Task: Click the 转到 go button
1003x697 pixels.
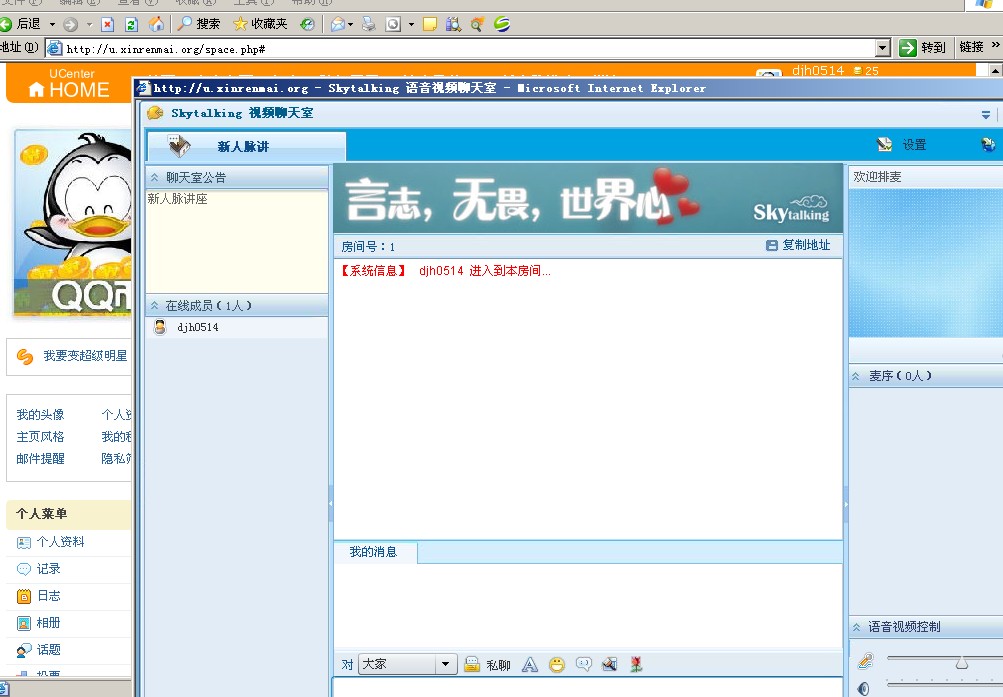Action: 922,47
